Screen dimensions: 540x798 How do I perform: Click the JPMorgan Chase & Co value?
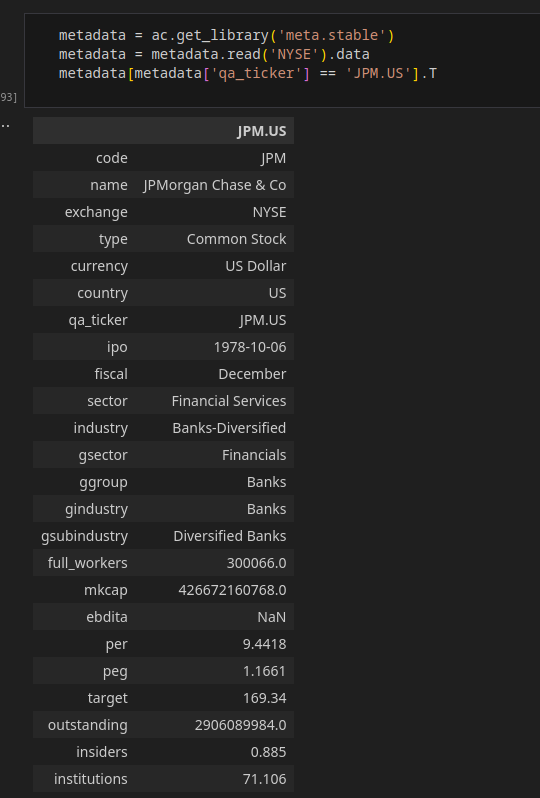[x=214, y=185]
